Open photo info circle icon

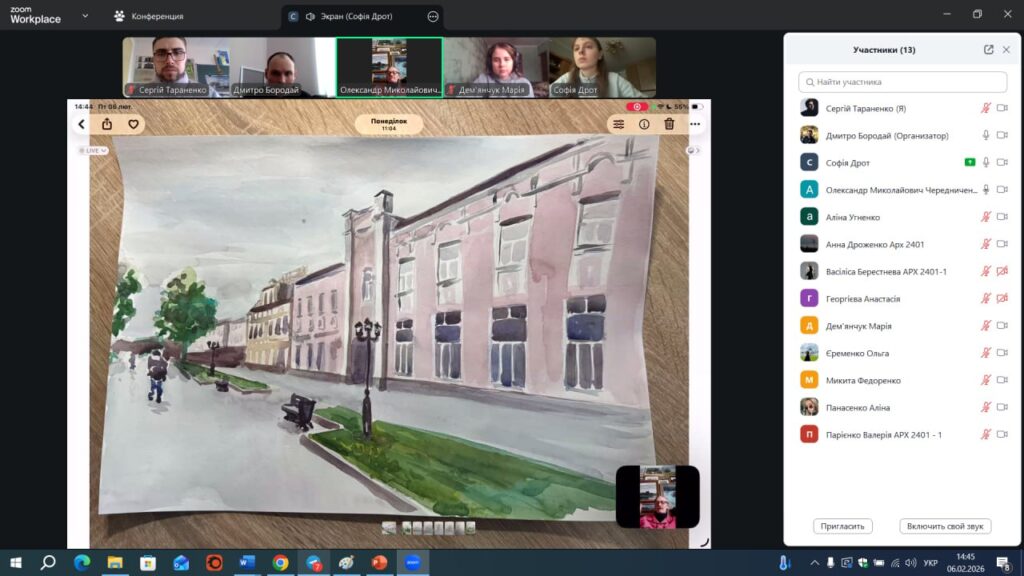coord(644,124)
